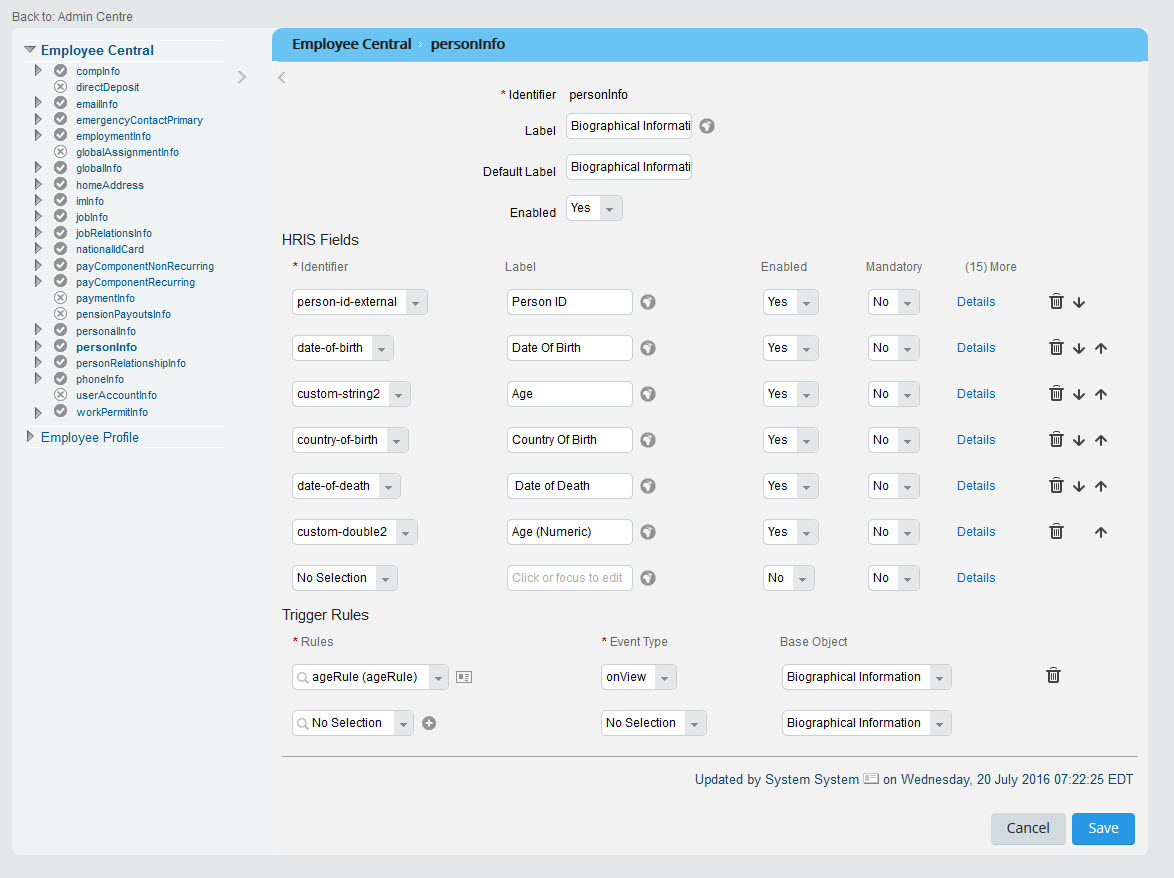The height and width of the screenshot is (878, 1174).
Task: Edit the Default Label input field
Action: coord(629,167)
